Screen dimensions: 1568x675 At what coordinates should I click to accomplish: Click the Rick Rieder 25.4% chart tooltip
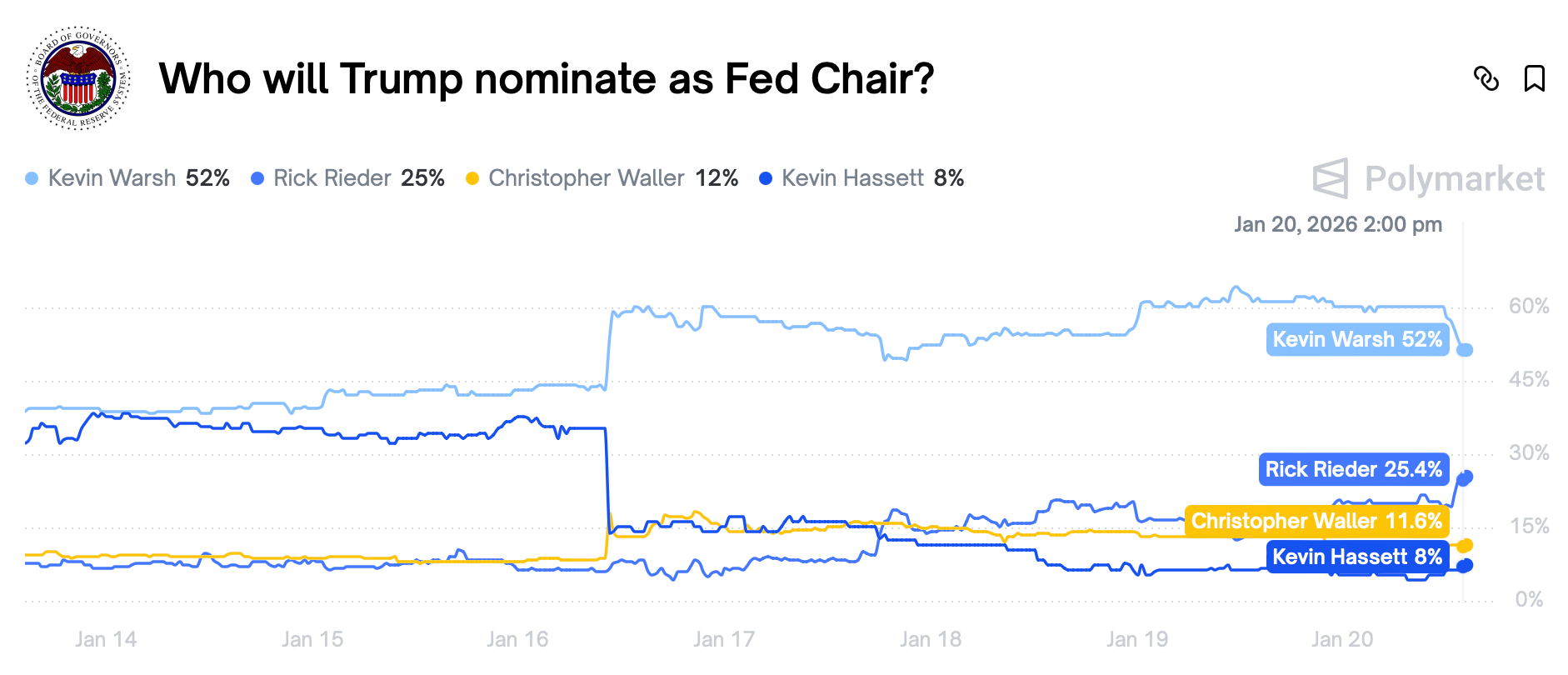click(x=1353, y=469)
